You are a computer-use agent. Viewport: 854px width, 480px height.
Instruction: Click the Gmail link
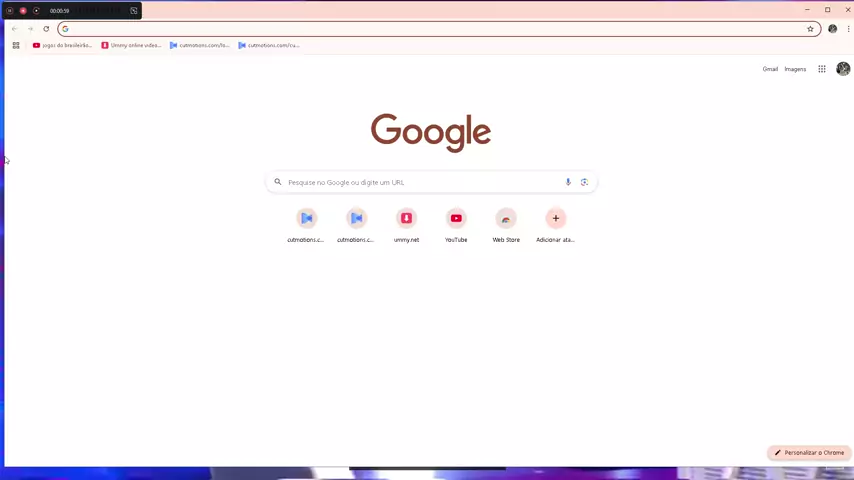pyautogui.click(x=770, y=69)
